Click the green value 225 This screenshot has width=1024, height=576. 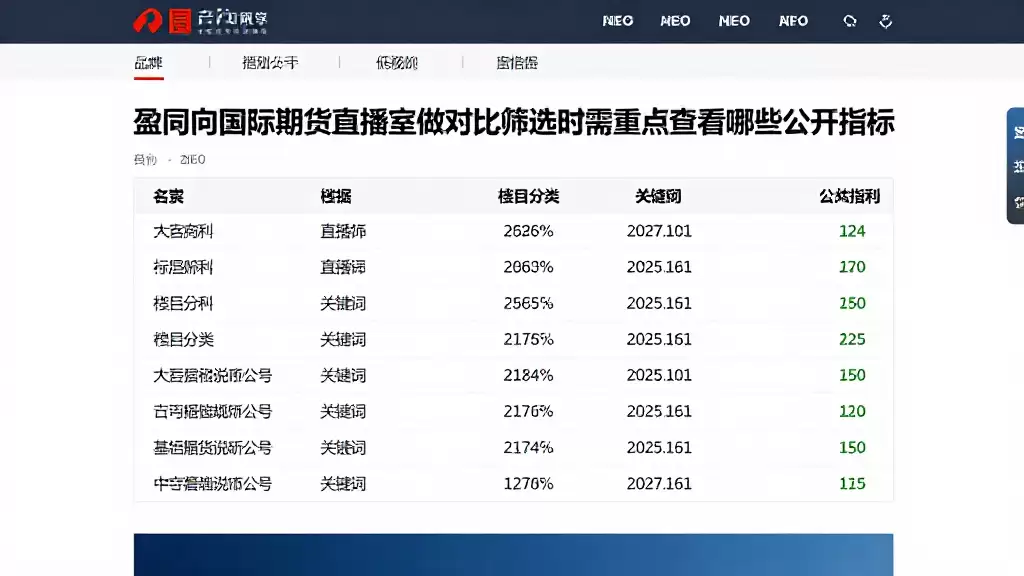point(852,340)
